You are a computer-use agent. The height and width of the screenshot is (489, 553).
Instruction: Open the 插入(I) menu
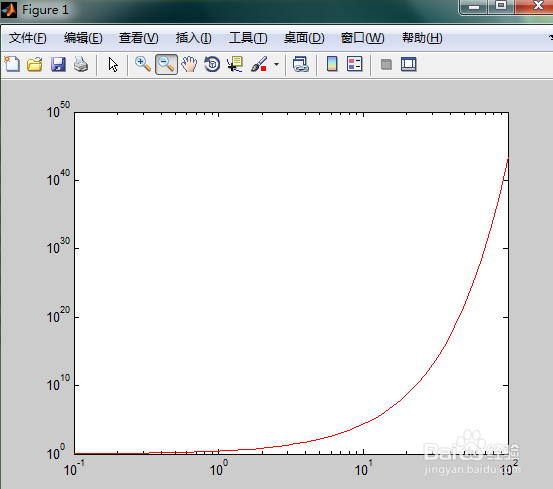point(194,38)
